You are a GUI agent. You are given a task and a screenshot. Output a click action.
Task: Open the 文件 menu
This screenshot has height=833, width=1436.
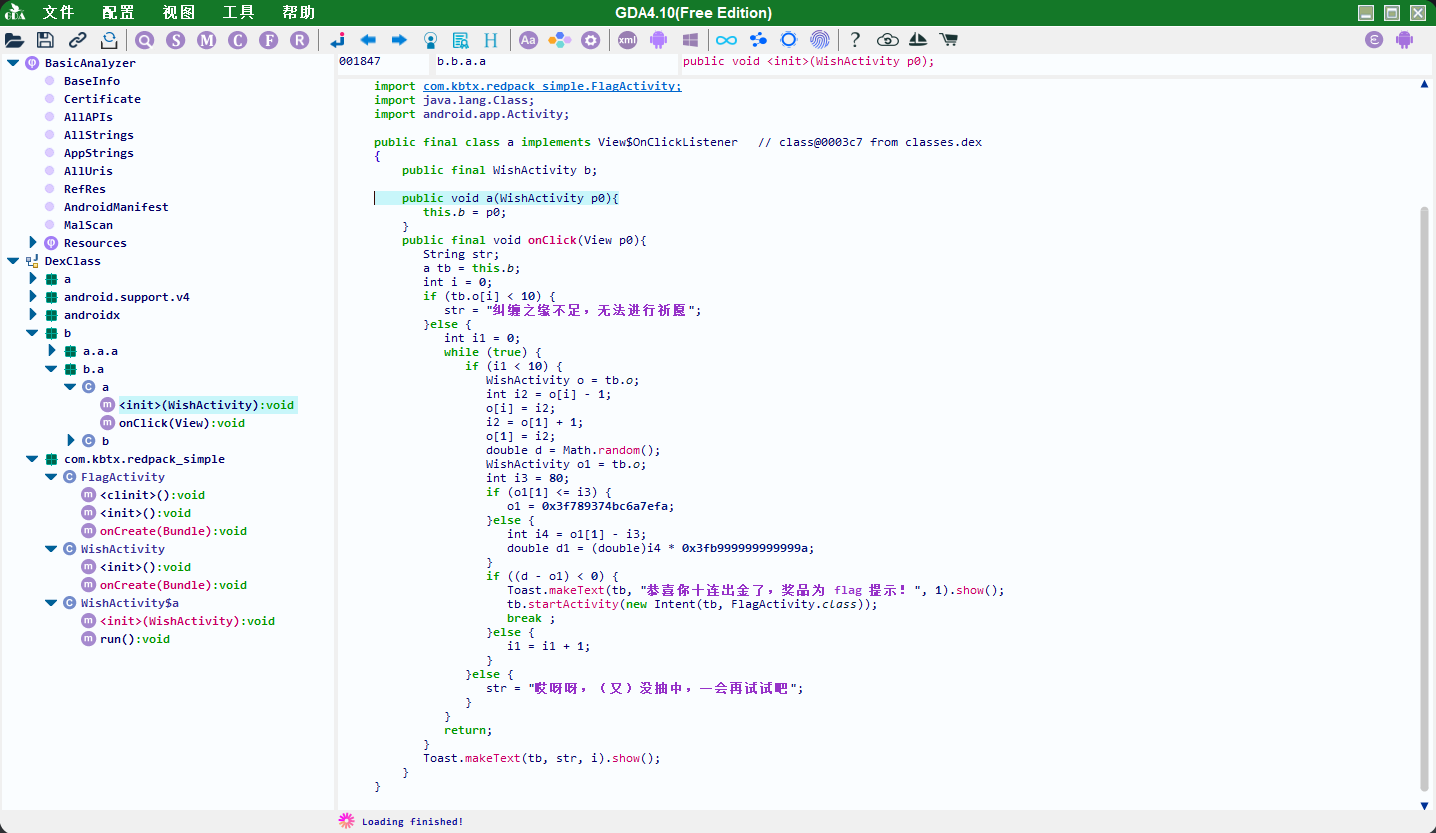(x=59, y=13)
